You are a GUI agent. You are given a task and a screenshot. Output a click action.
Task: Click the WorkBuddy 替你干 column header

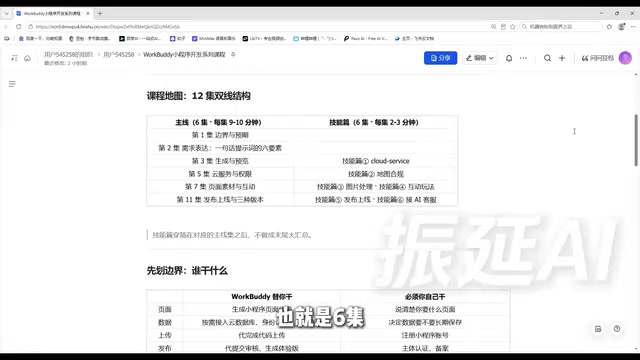pyautogui.click(x=262, y=297)
